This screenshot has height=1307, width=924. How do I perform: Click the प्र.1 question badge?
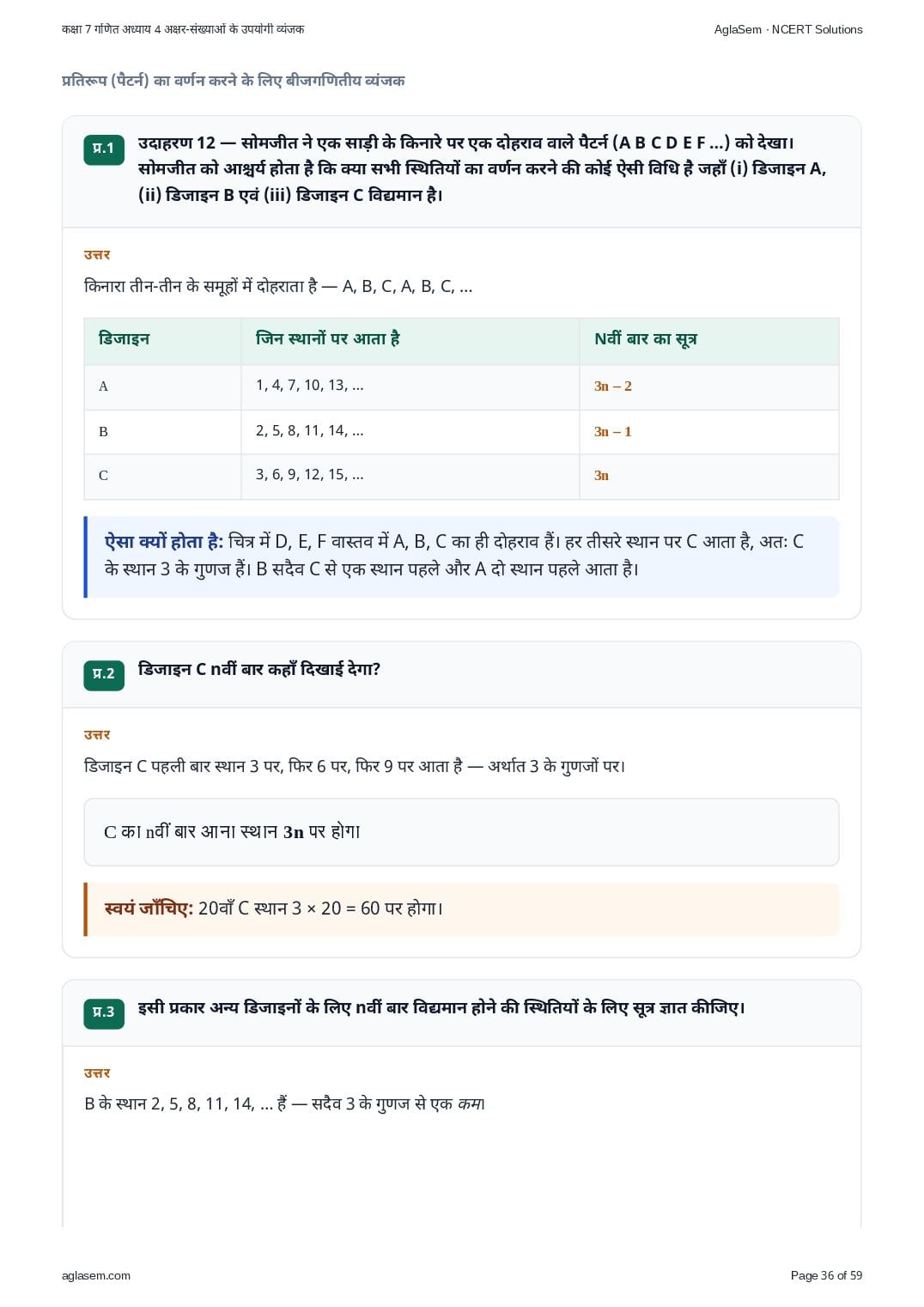[104, 149]
